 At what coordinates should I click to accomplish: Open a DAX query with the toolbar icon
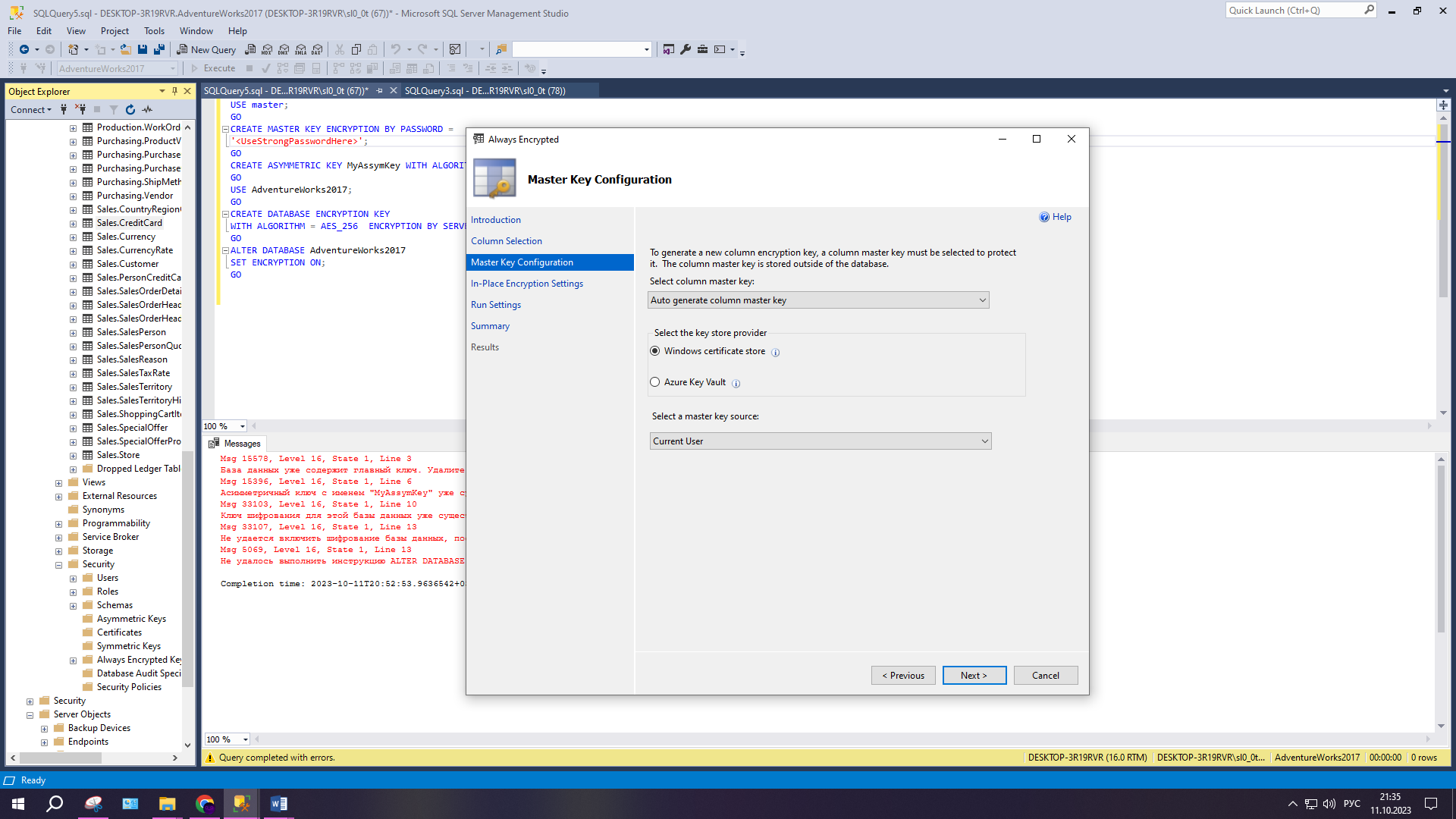point(318,49)
